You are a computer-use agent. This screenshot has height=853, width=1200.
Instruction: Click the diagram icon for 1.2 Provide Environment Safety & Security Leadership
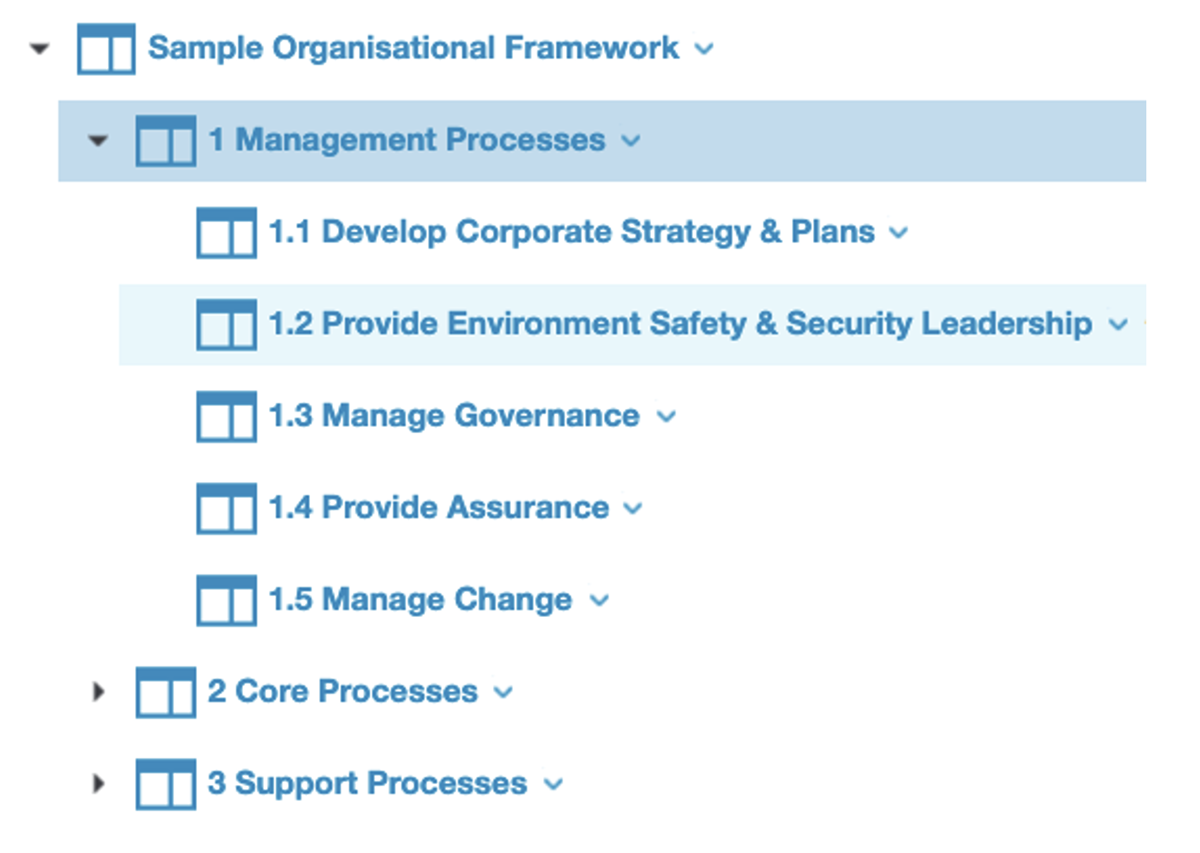point(225,324)
